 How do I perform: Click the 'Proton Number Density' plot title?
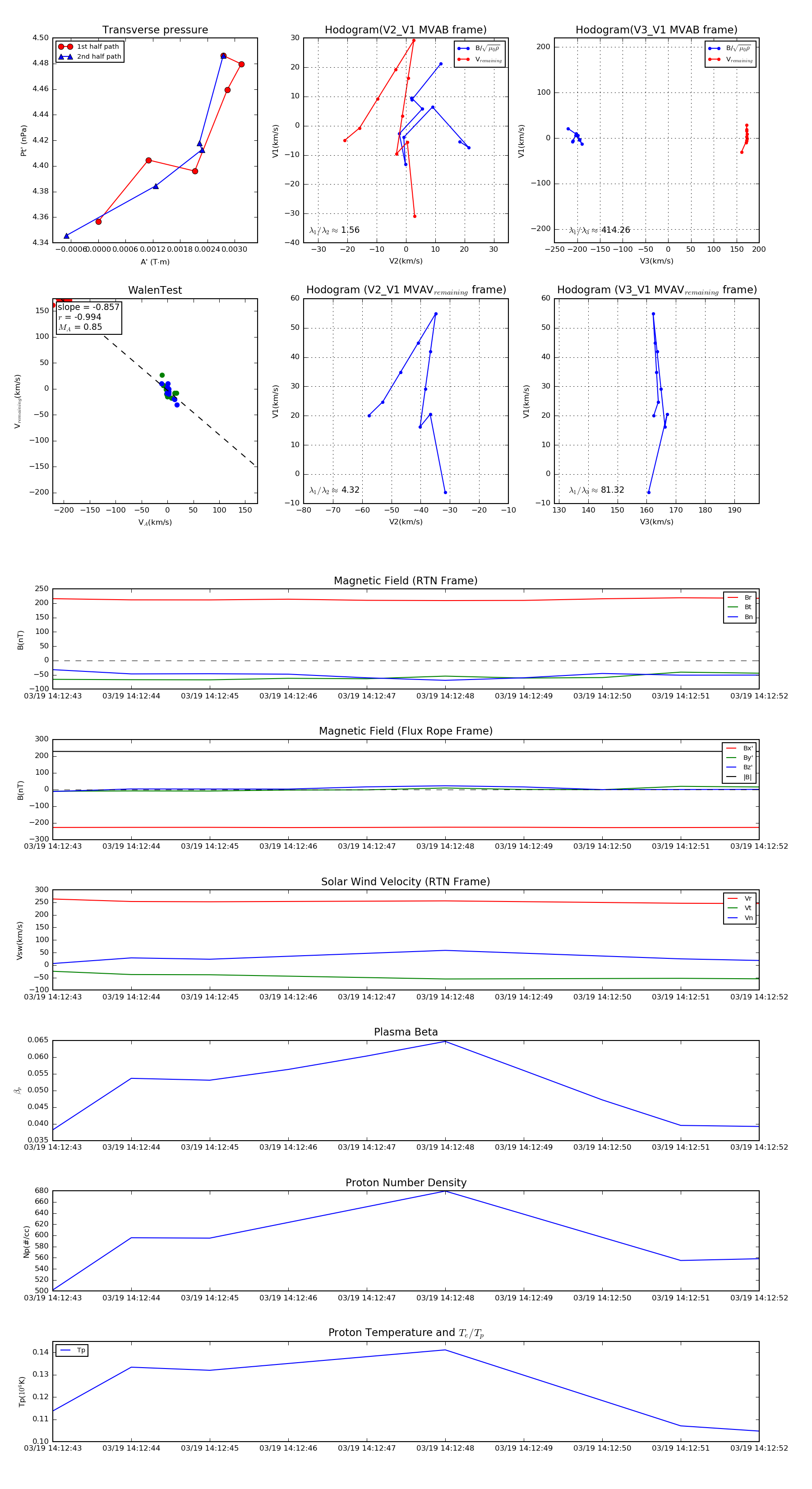point(406,1183)
